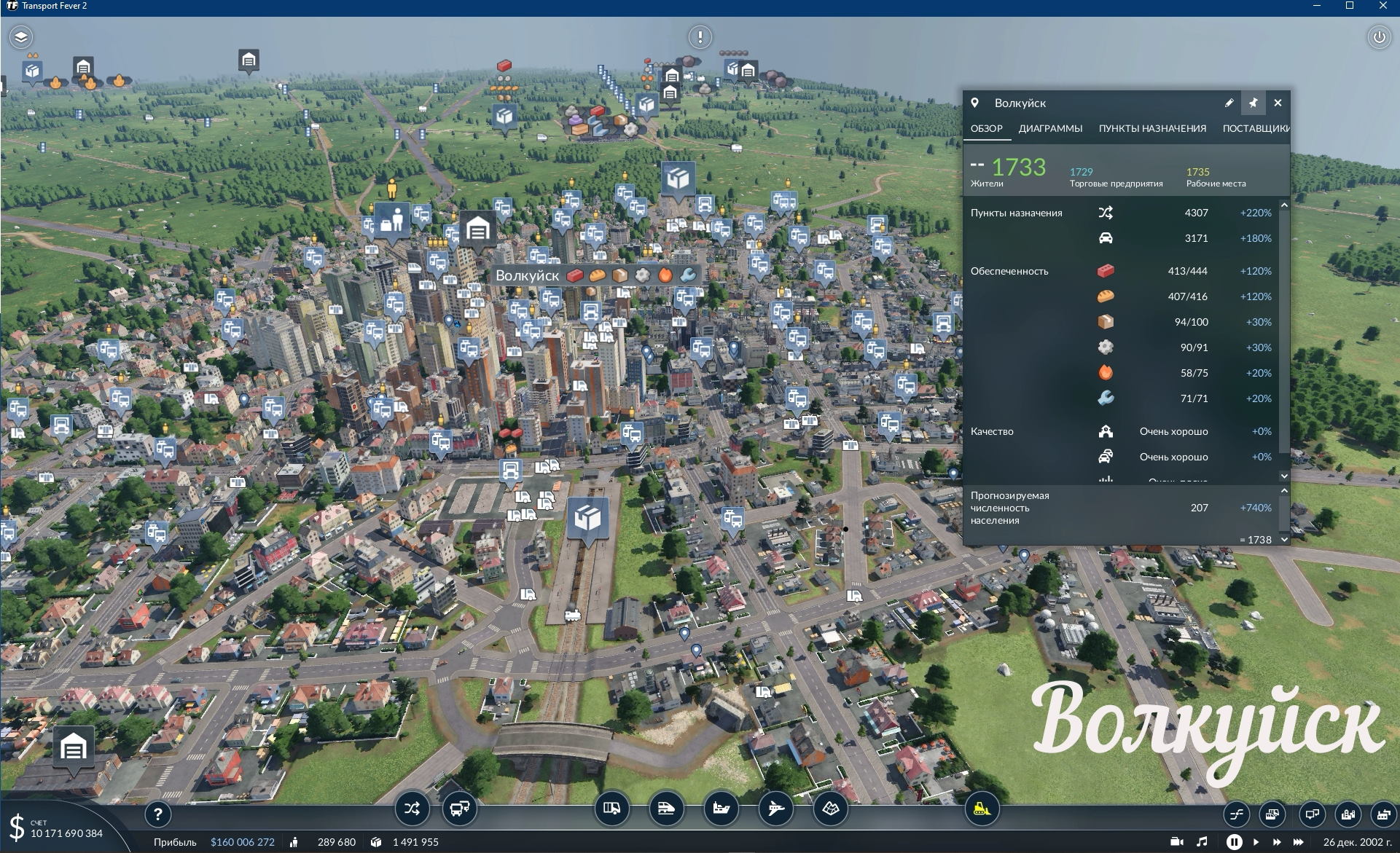Click the brick icon in the 413/444 row

(1106, 271)
